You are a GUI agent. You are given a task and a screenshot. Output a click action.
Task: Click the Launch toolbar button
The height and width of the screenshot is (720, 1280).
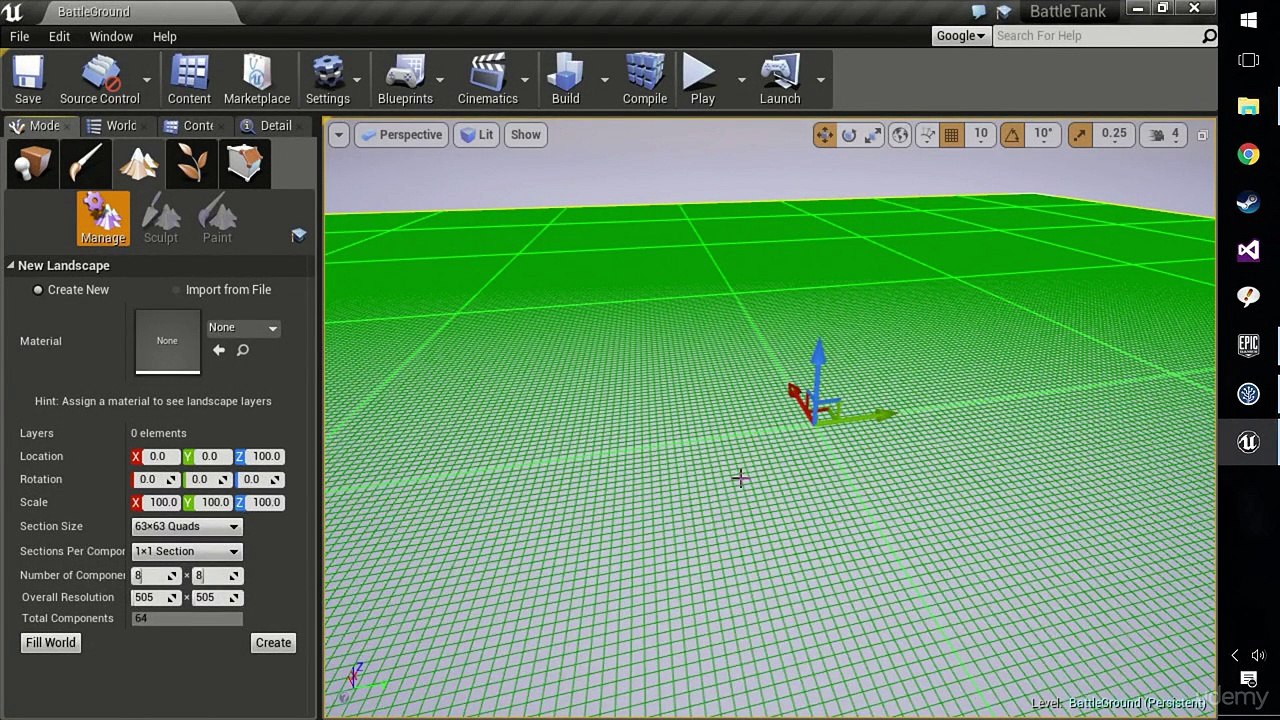(780, 80)
